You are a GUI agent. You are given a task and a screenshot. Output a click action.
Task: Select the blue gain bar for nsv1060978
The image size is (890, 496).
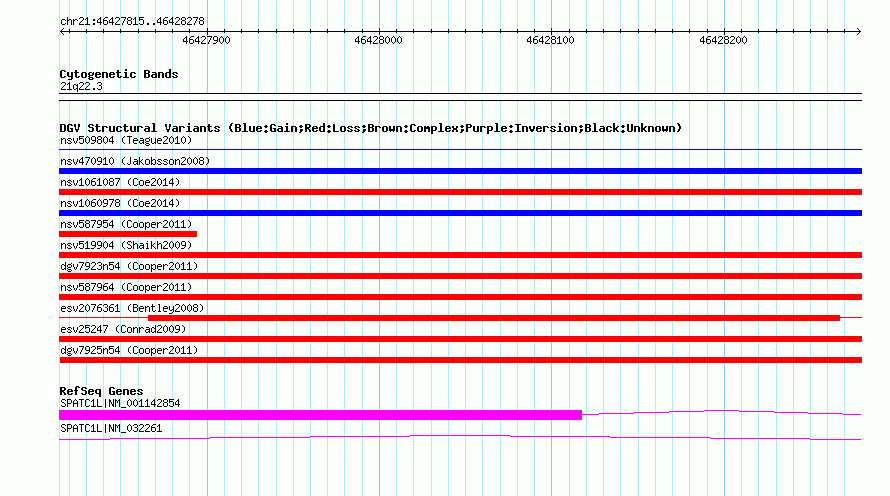tap(460, 213)
